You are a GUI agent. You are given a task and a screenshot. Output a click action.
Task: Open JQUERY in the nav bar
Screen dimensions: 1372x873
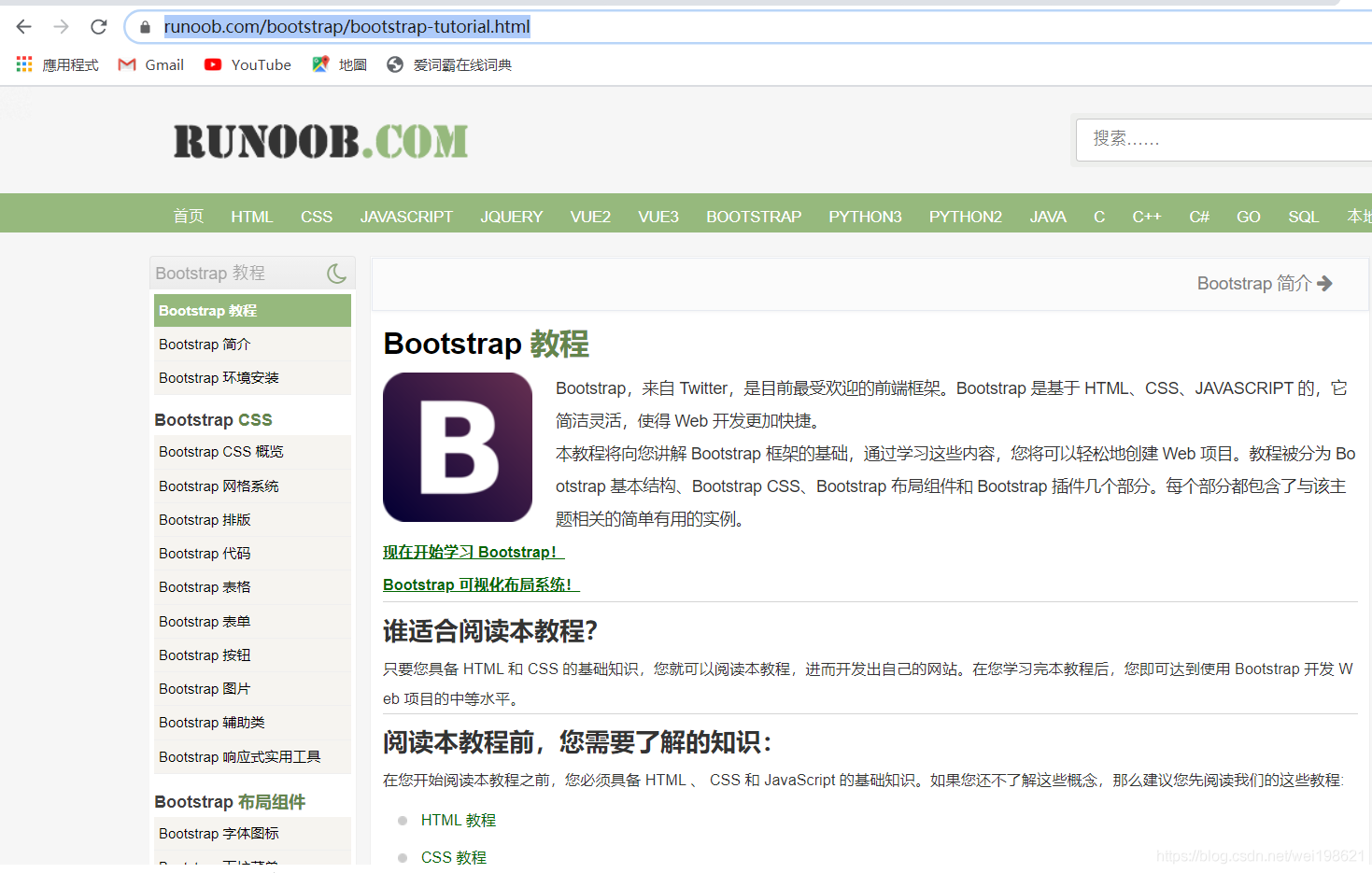point(512,217)
